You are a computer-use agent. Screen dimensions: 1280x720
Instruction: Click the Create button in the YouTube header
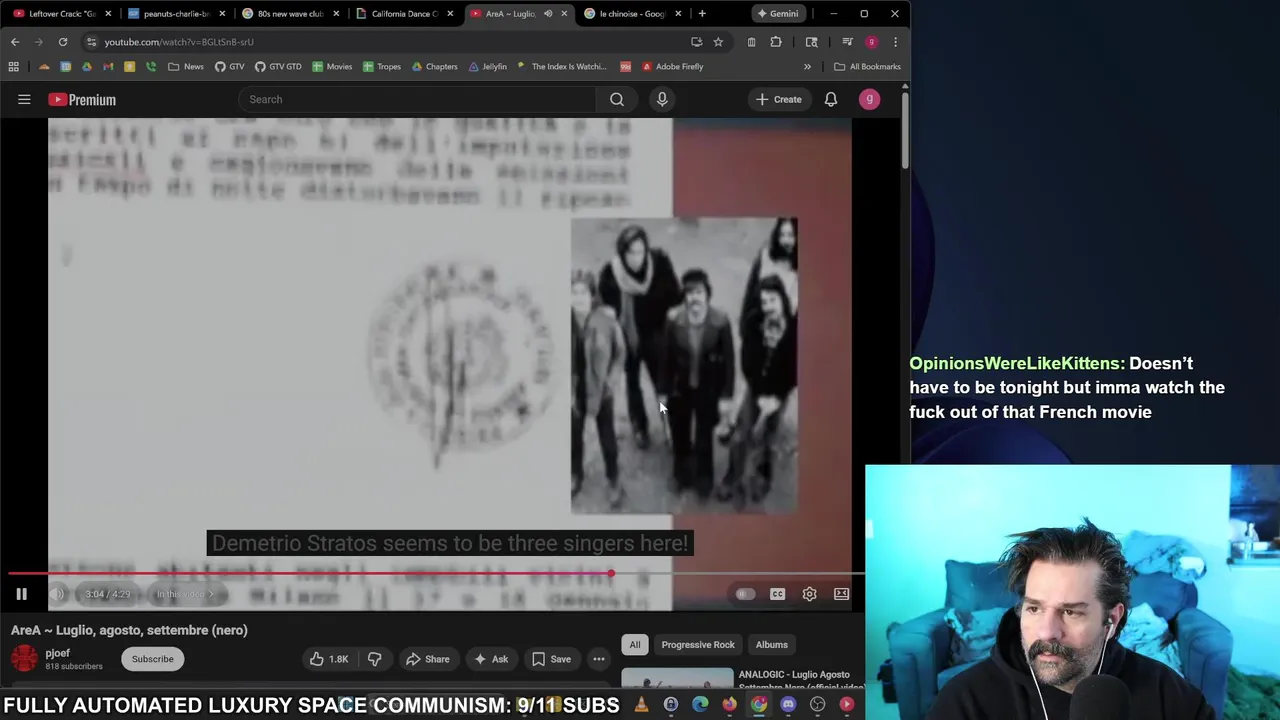778,99
